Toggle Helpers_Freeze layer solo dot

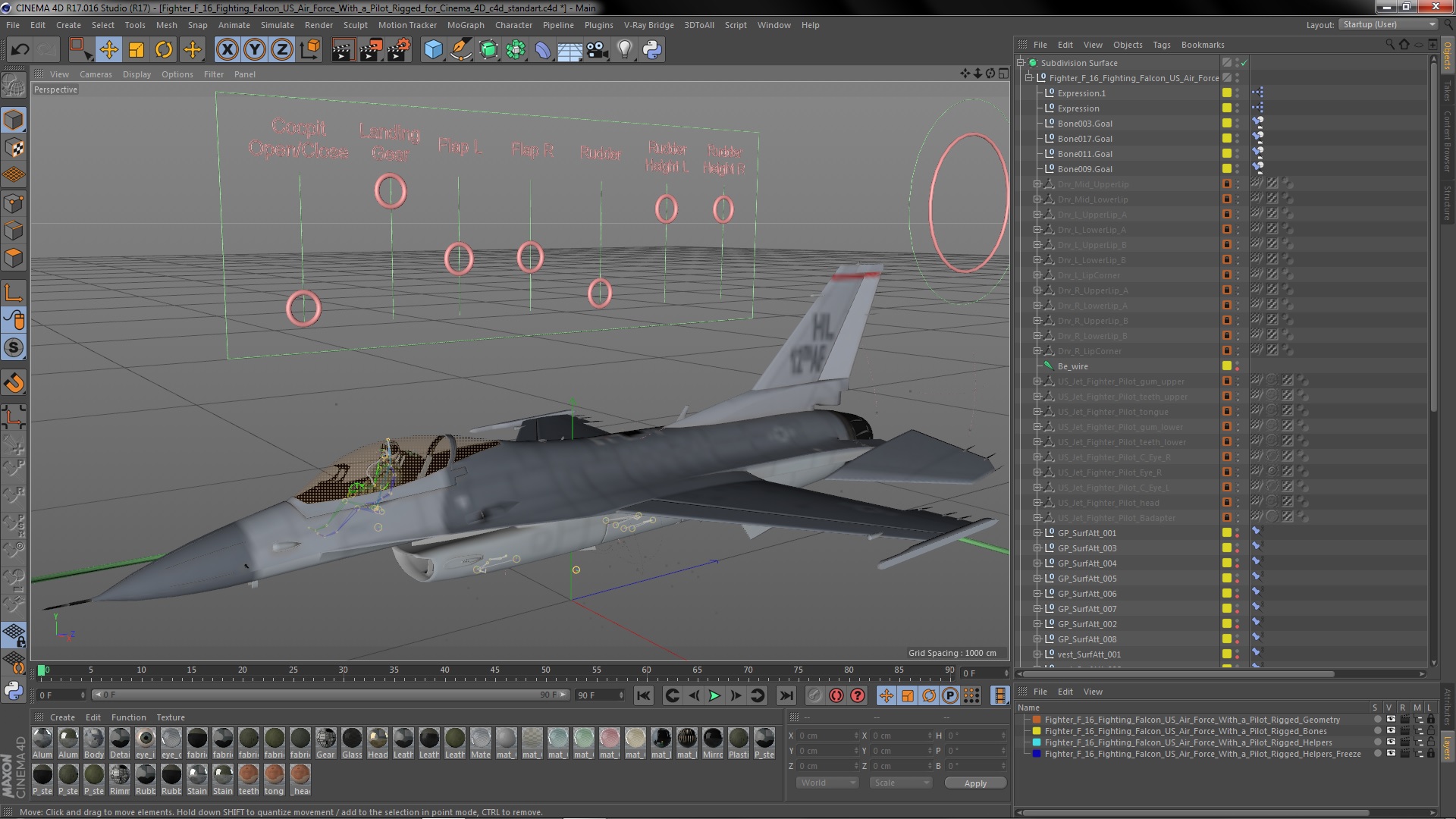coord(1378,754)
